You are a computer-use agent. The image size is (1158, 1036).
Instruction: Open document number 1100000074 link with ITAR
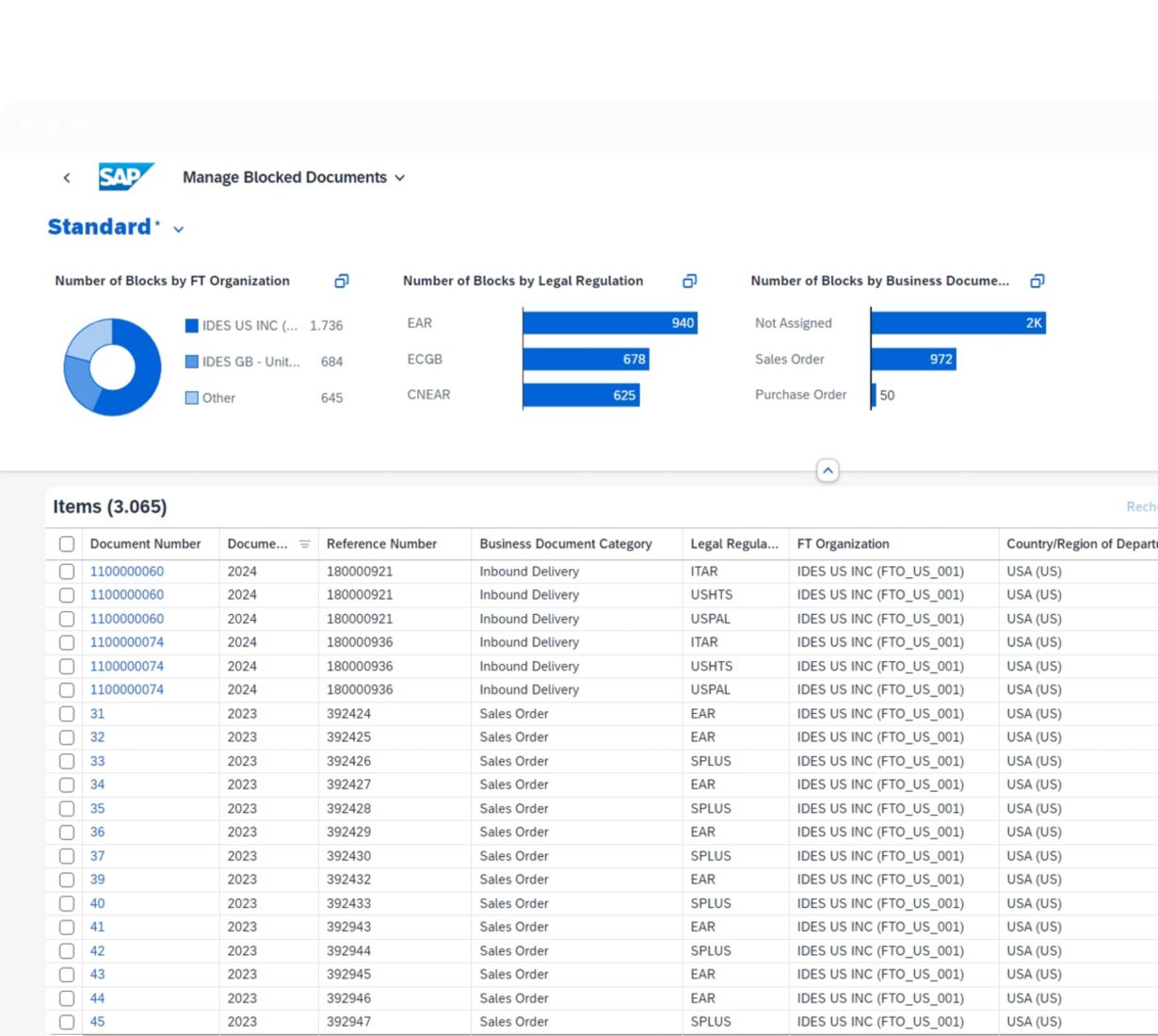(x=127, y=642)
